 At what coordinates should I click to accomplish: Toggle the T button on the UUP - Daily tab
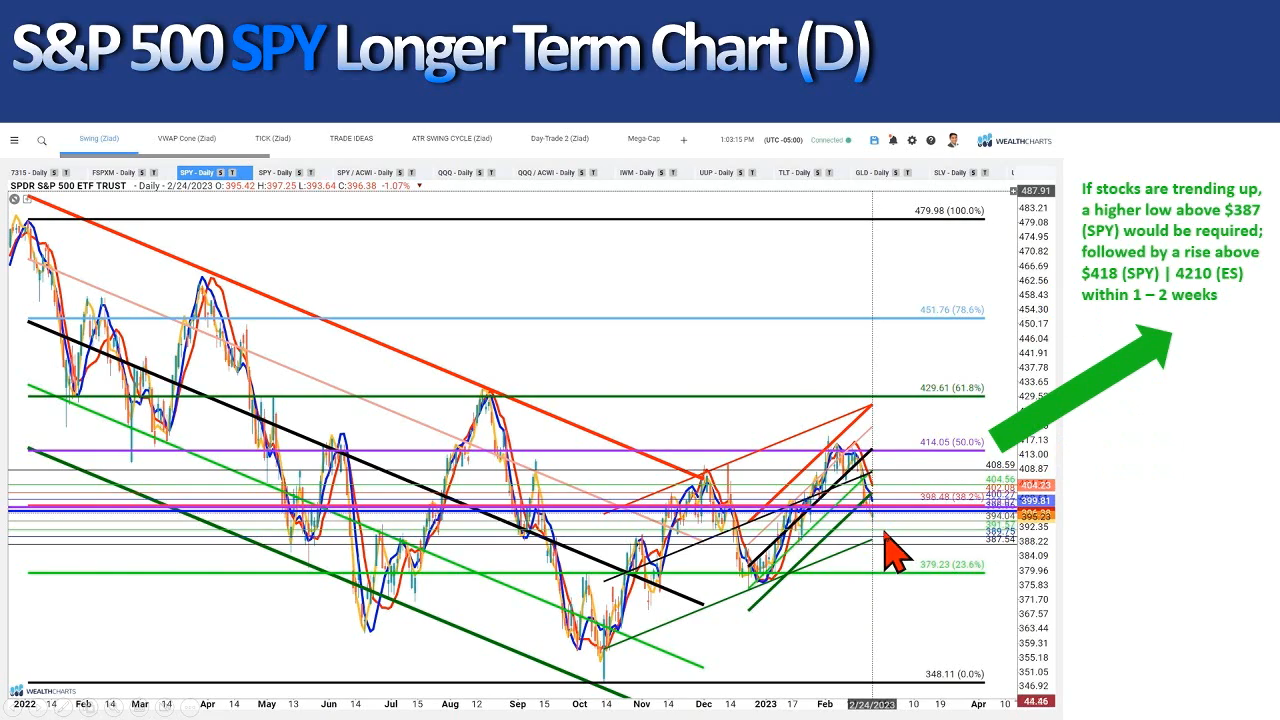pyautogui.click(x=754, y=173)
